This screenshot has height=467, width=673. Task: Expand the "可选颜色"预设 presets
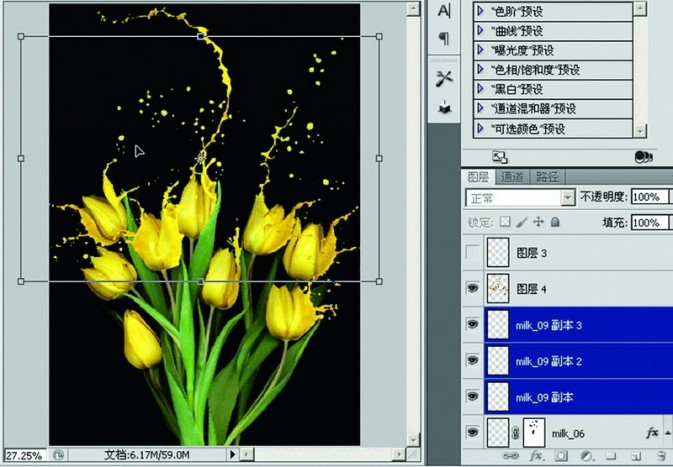(481, 128)
